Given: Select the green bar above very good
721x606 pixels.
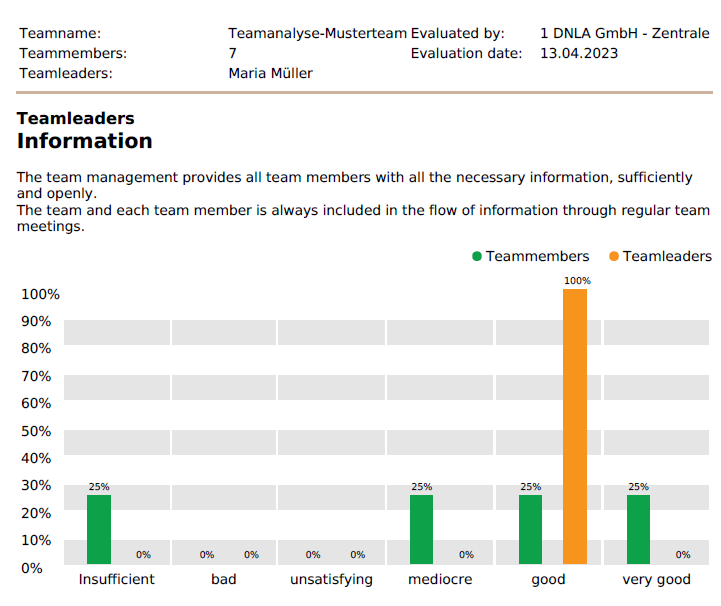Looking at the screenshot, I should point(638,529).
